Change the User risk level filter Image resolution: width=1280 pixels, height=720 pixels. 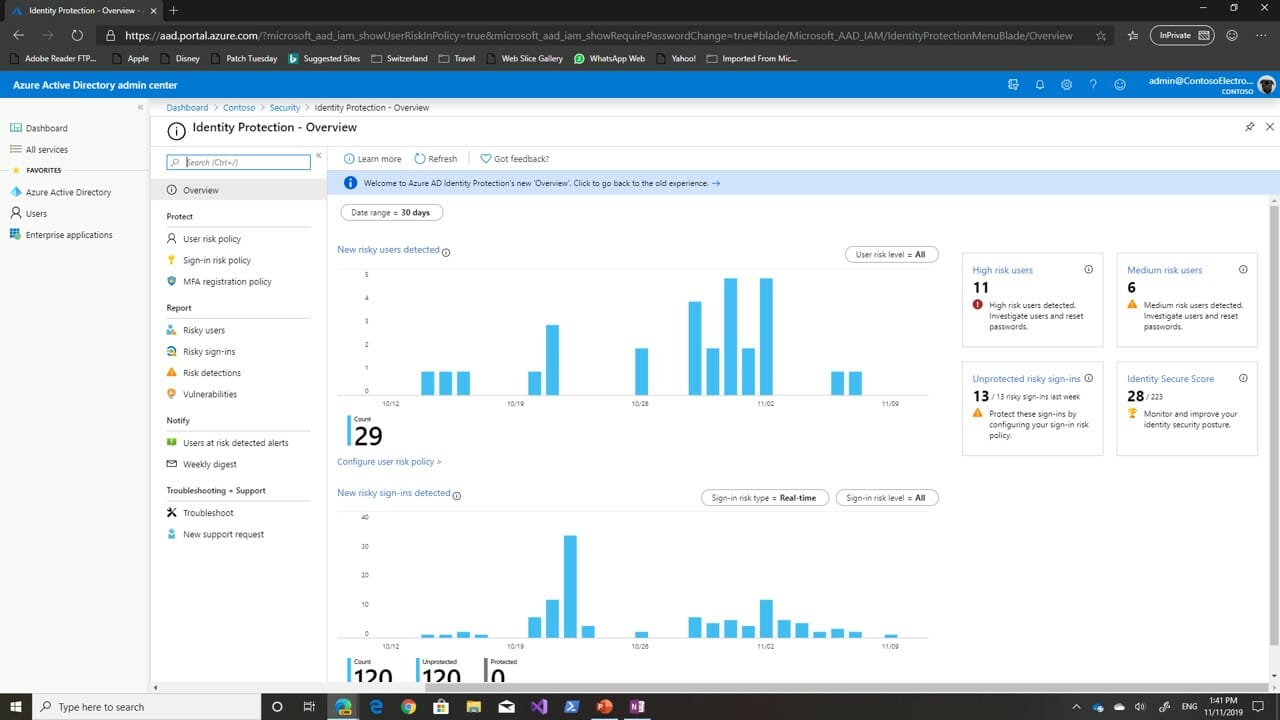click(891, 254)
